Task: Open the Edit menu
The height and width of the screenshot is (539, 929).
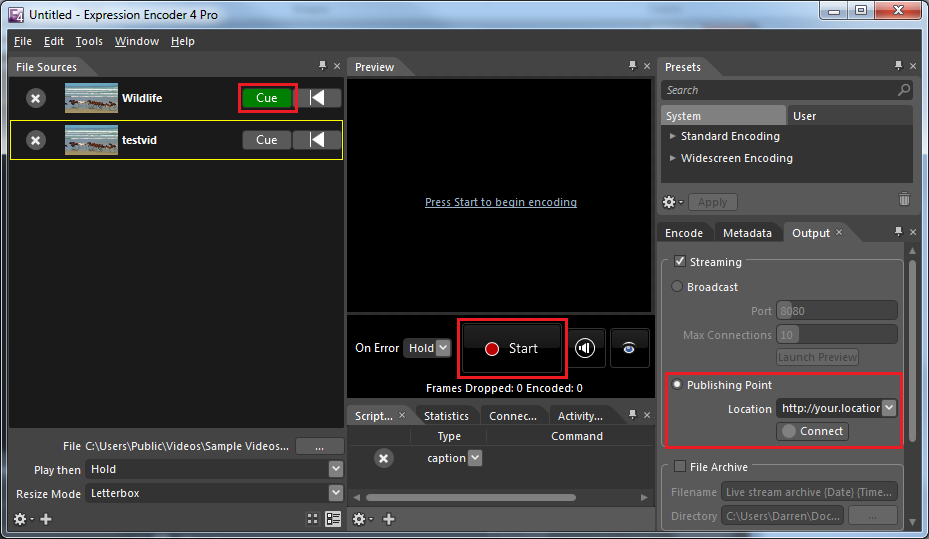Action: (x=53, y=41)
